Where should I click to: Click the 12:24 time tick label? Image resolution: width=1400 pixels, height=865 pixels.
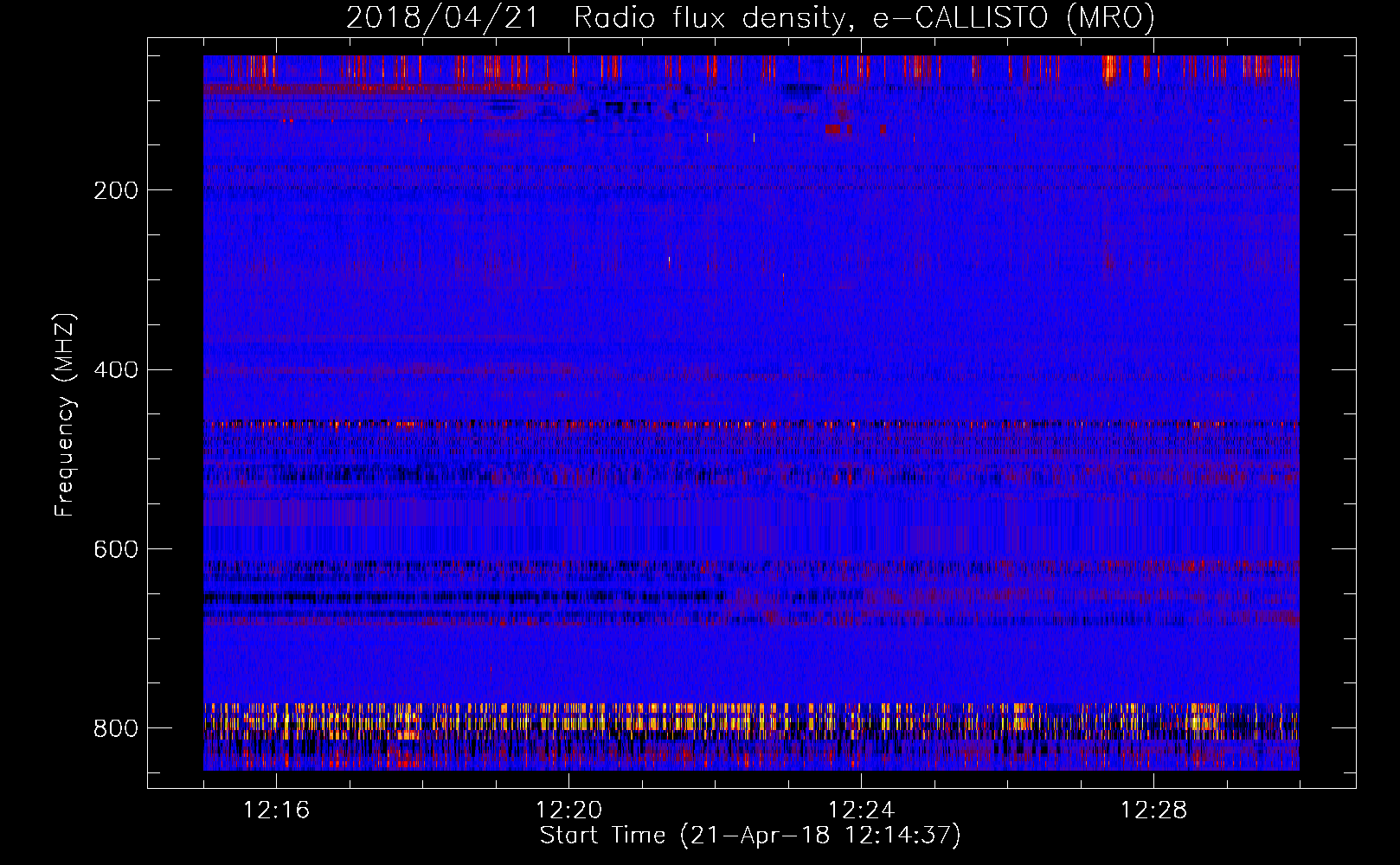[861, 811]
